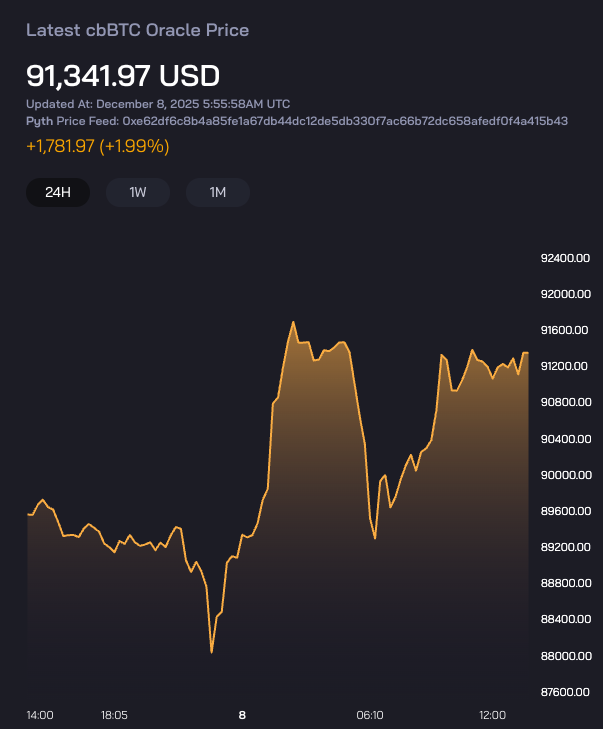Select the 24H time range tab
The image size is (603, 729).
pyautogui.click(x=58, y=192)
